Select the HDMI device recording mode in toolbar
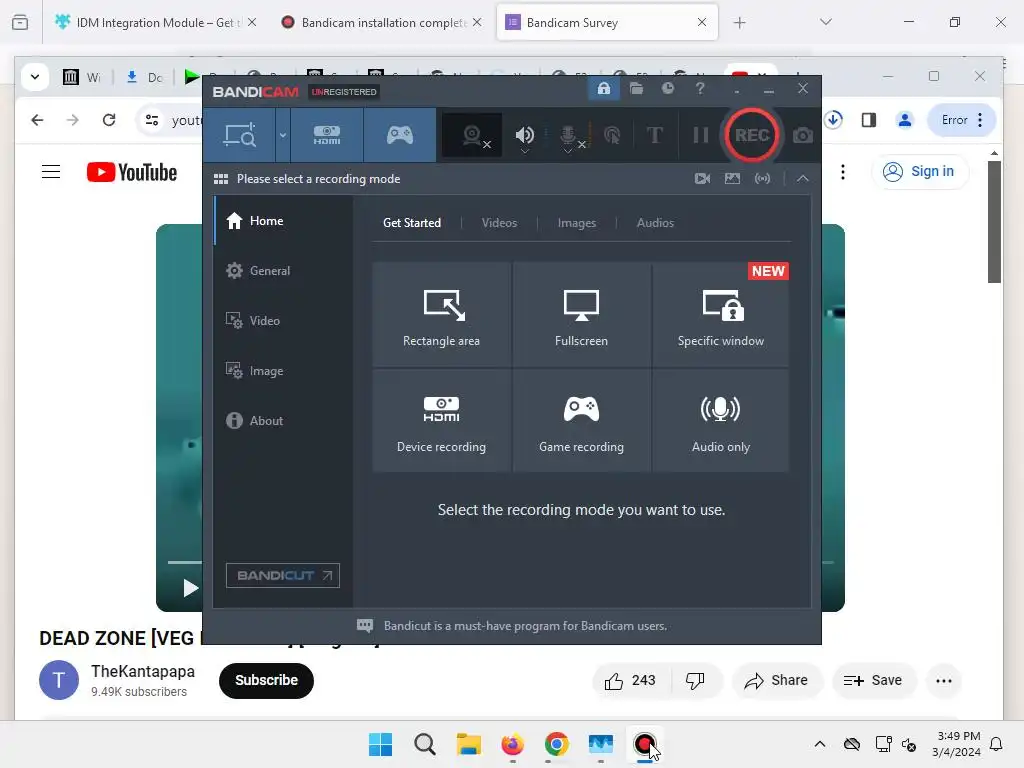The image size is (1024, 768). [x=327, y=135]
